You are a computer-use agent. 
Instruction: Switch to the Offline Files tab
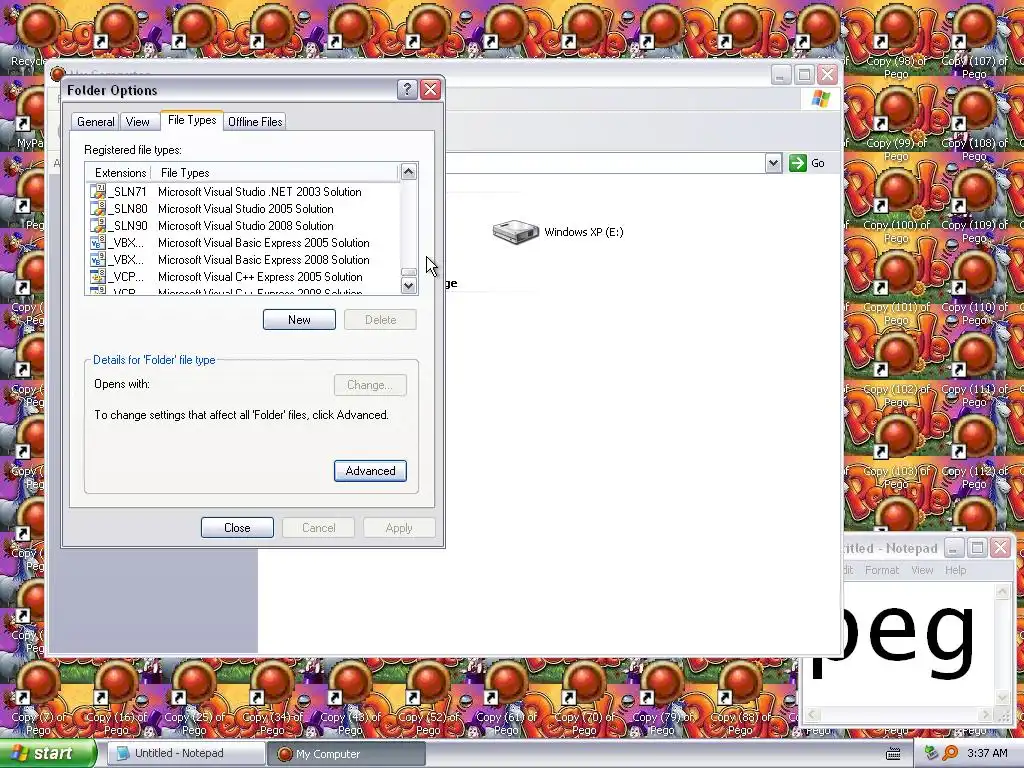[x=255, y=121]
